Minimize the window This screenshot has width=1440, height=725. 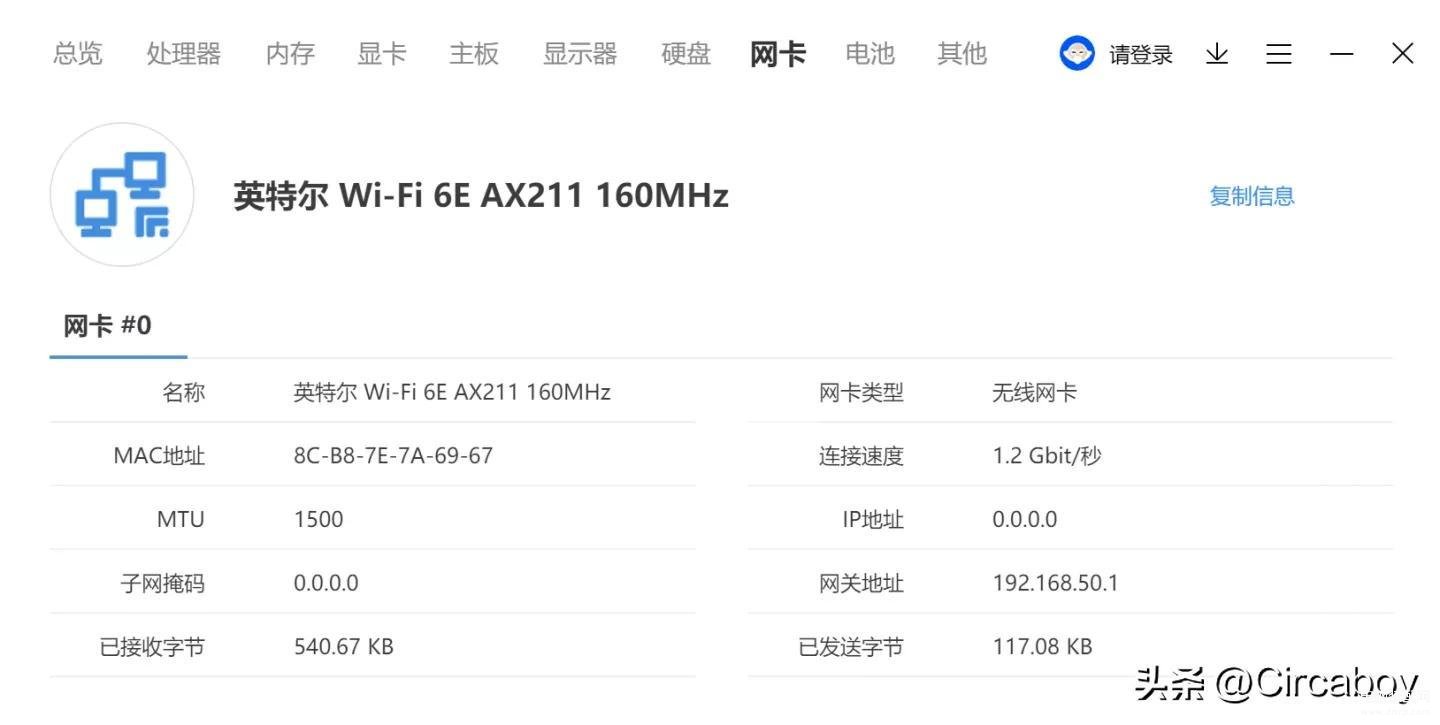tap(1341, 54)
